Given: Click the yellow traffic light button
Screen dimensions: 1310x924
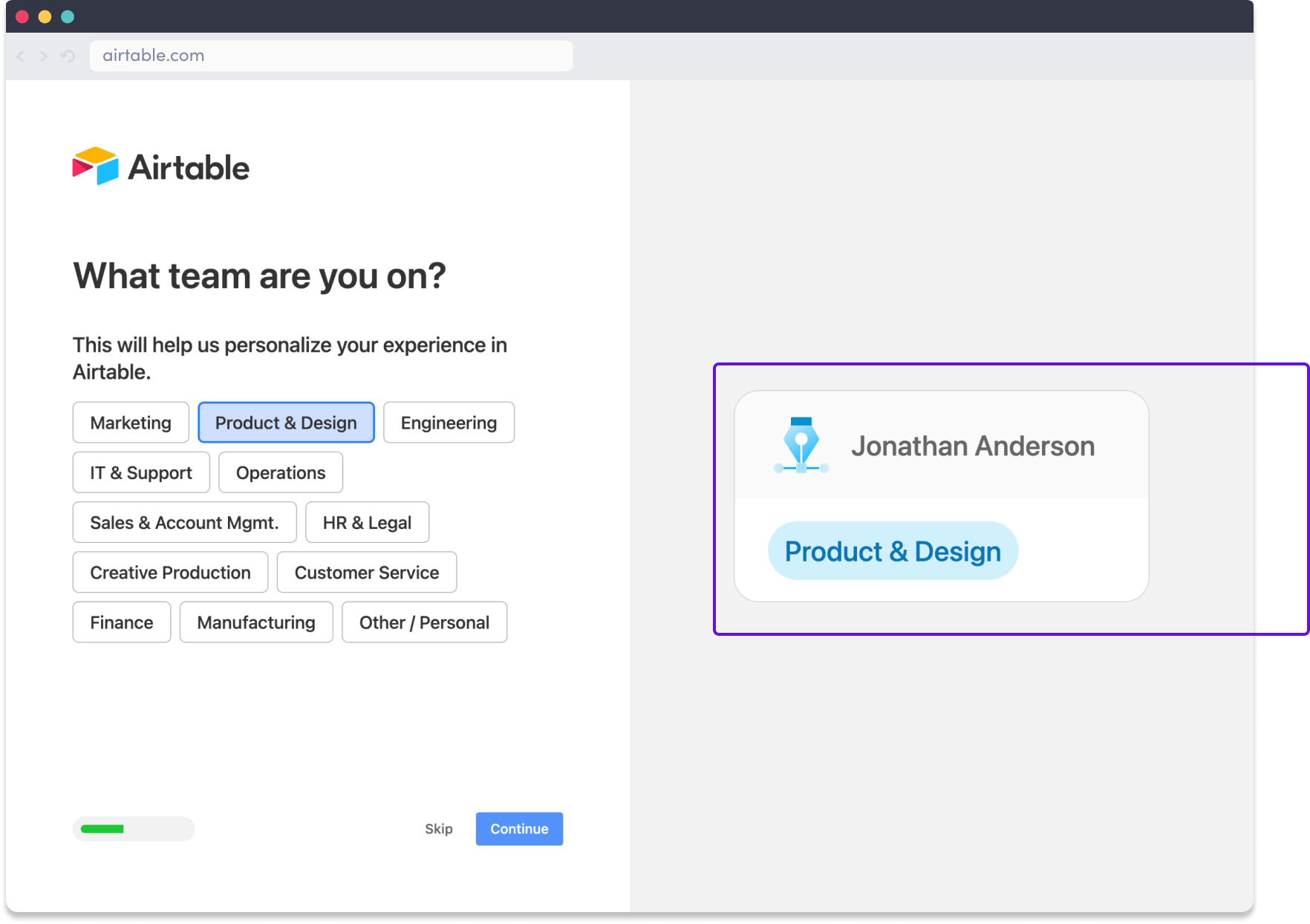Looking at the screenshot, I should point(45,16).
